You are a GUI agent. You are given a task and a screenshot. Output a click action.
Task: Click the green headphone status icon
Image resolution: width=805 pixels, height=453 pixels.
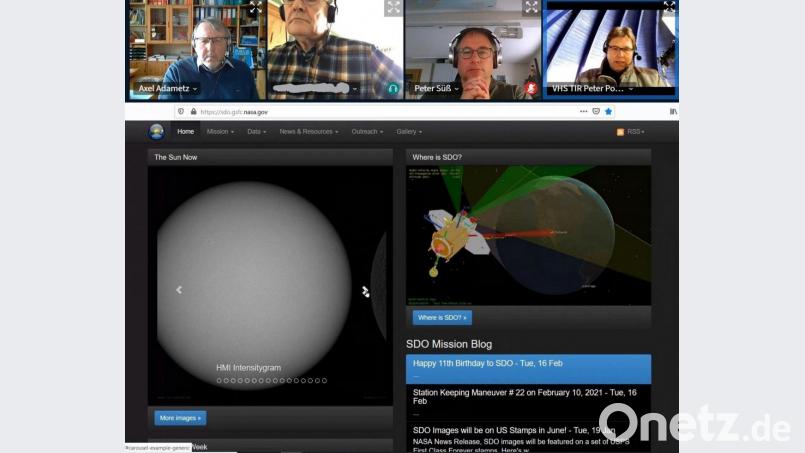click(393, 89)
